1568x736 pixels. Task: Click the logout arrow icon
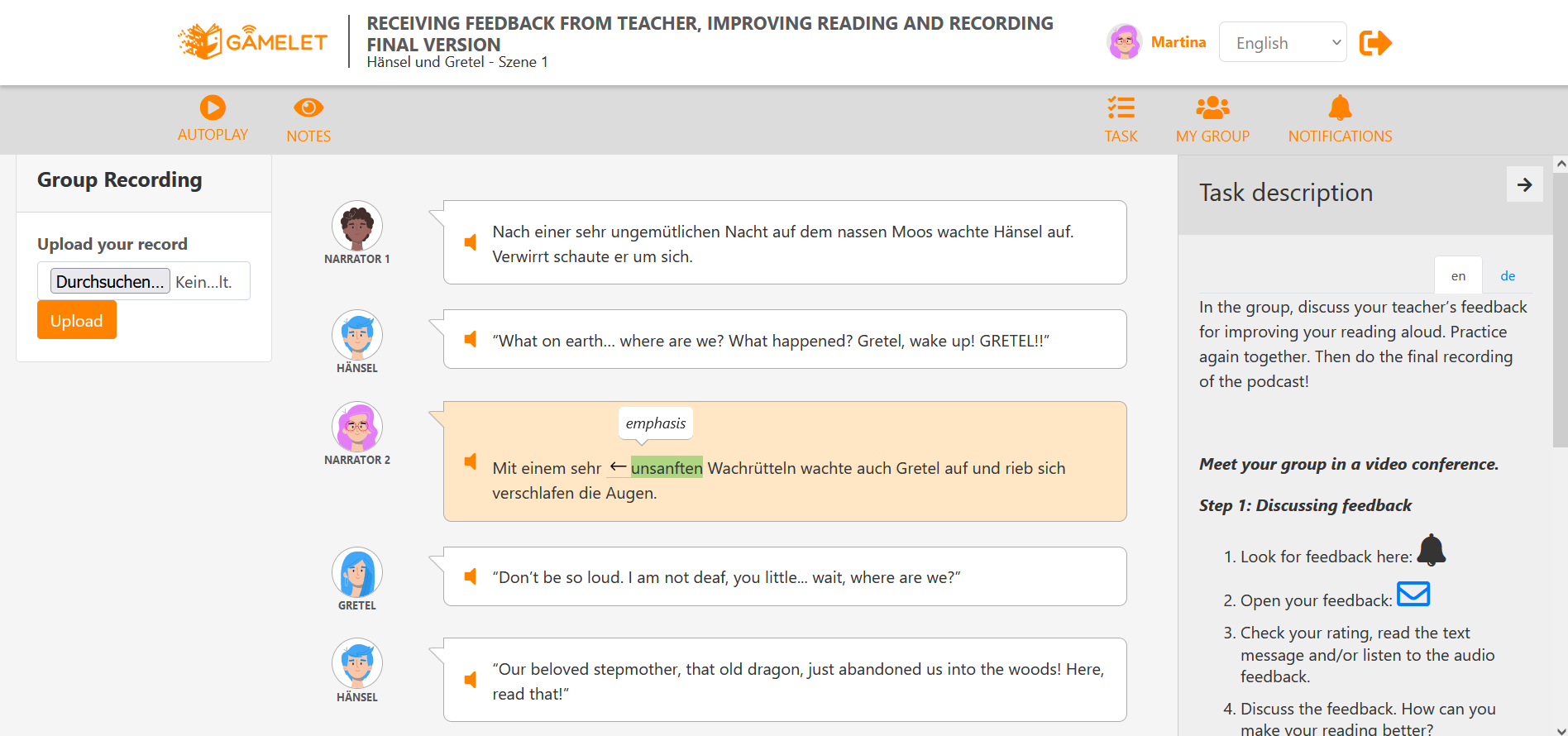coord(1375,43)
